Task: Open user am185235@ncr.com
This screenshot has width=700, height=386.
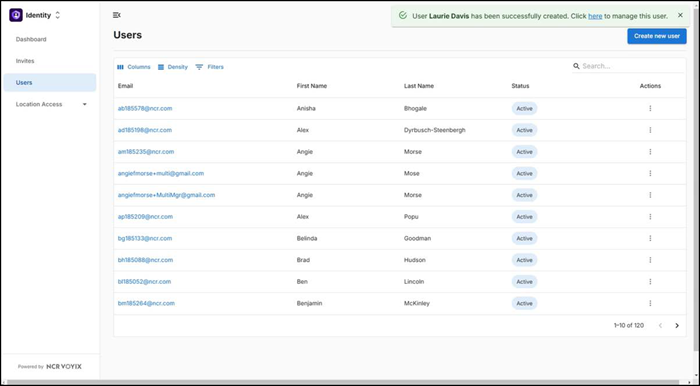Action: [146, 152]
